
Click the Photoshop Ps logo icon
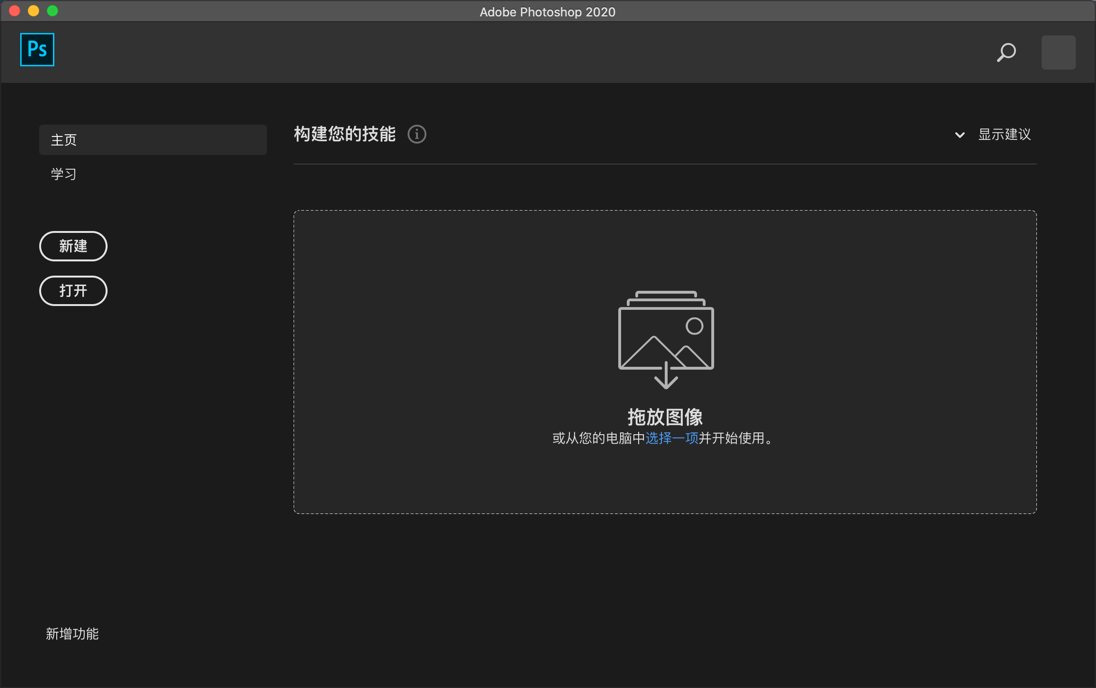pyautogui.click(x=37, y=50)
